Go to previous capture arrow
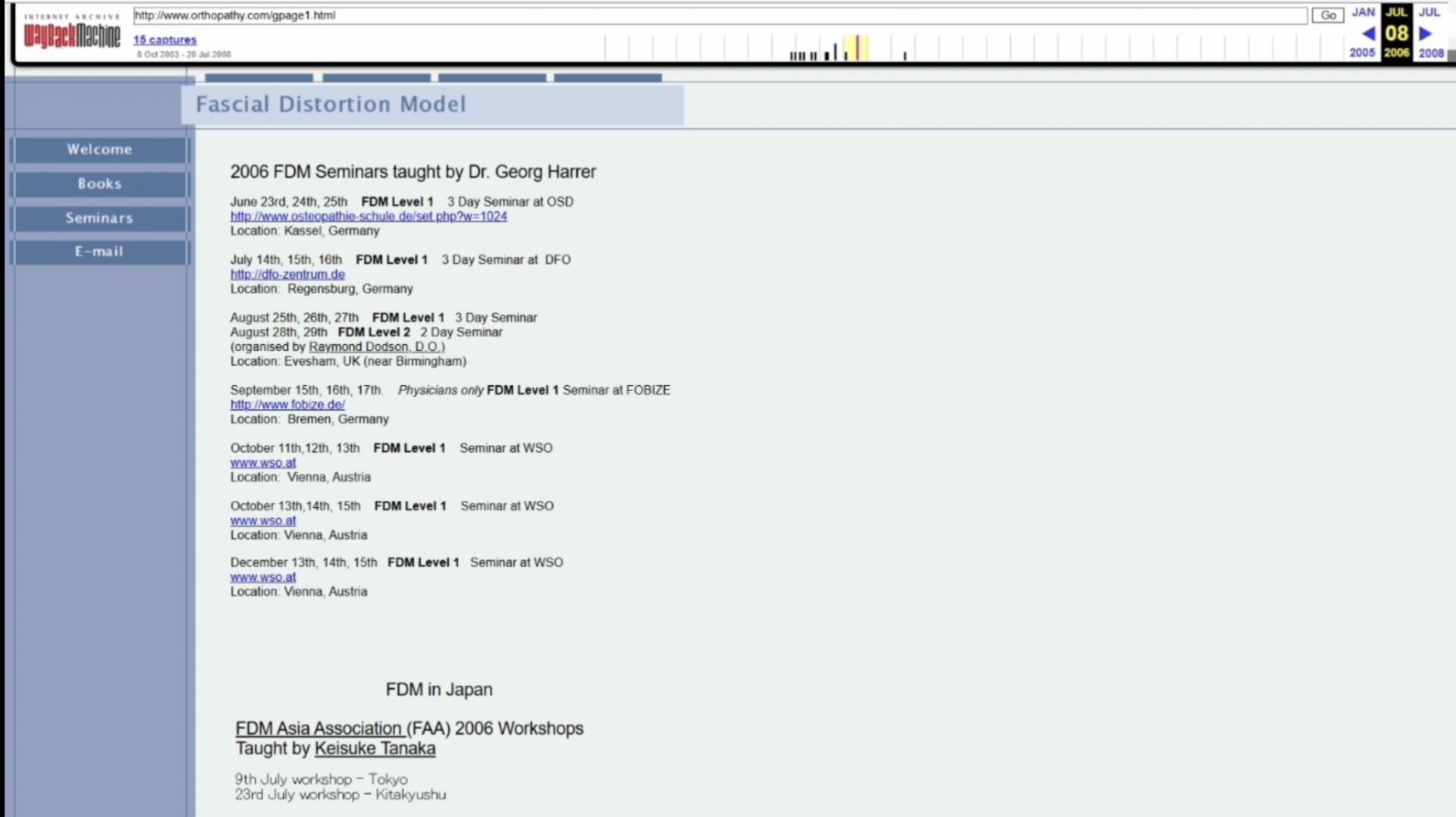1456x817 pixels. tap(1368, 33)
